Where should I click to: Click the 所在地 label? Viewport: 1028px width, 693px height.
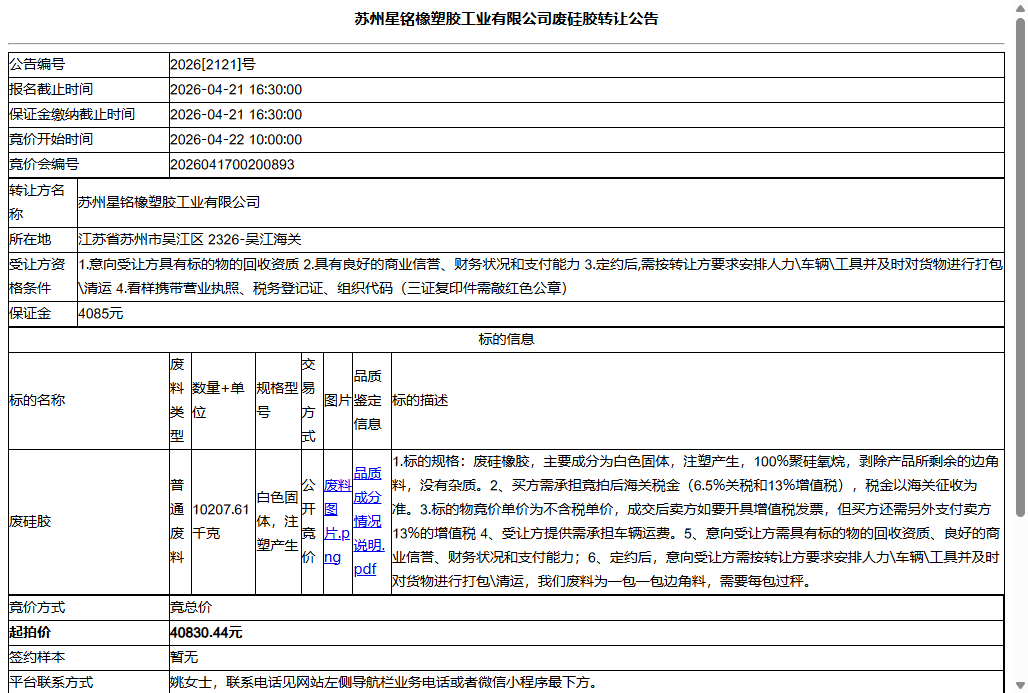click(x=30, y=239)
